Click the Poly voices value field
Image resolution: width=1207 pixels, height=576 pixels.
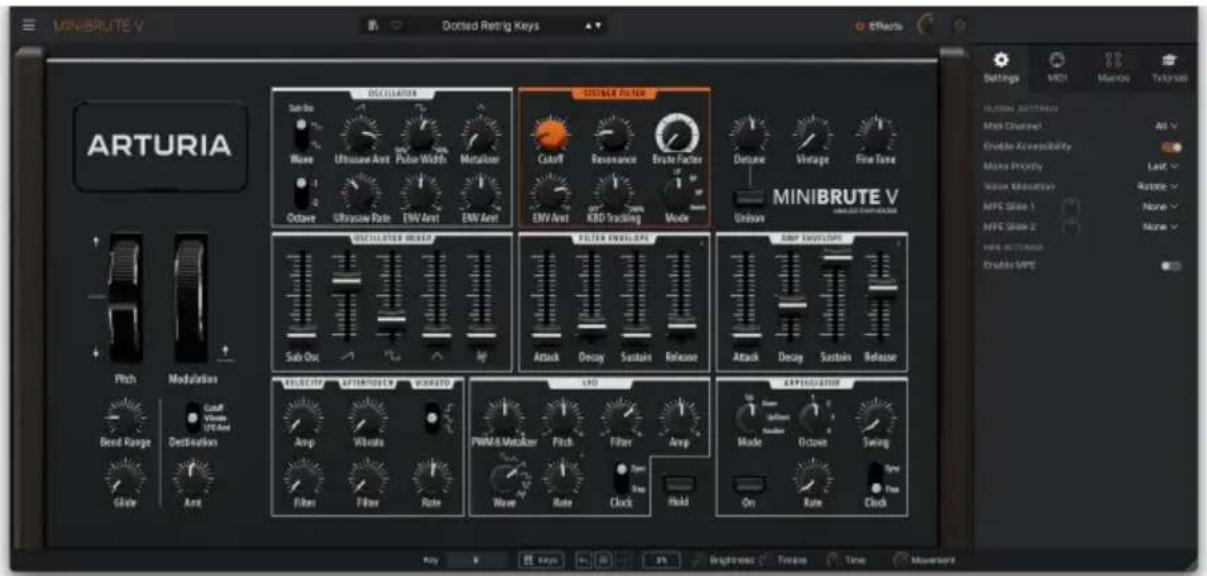478,561
